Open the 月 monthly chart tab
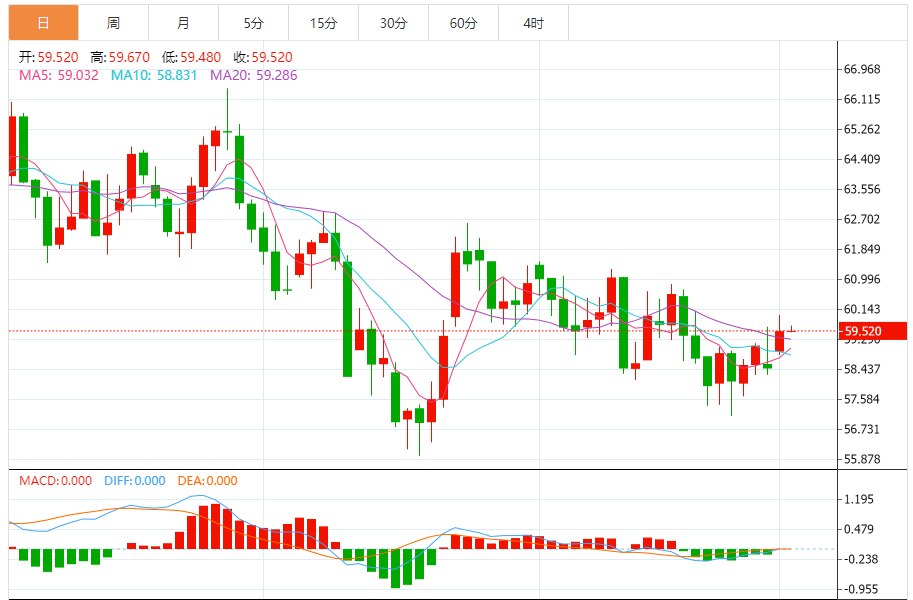 (x=183, y=23)
